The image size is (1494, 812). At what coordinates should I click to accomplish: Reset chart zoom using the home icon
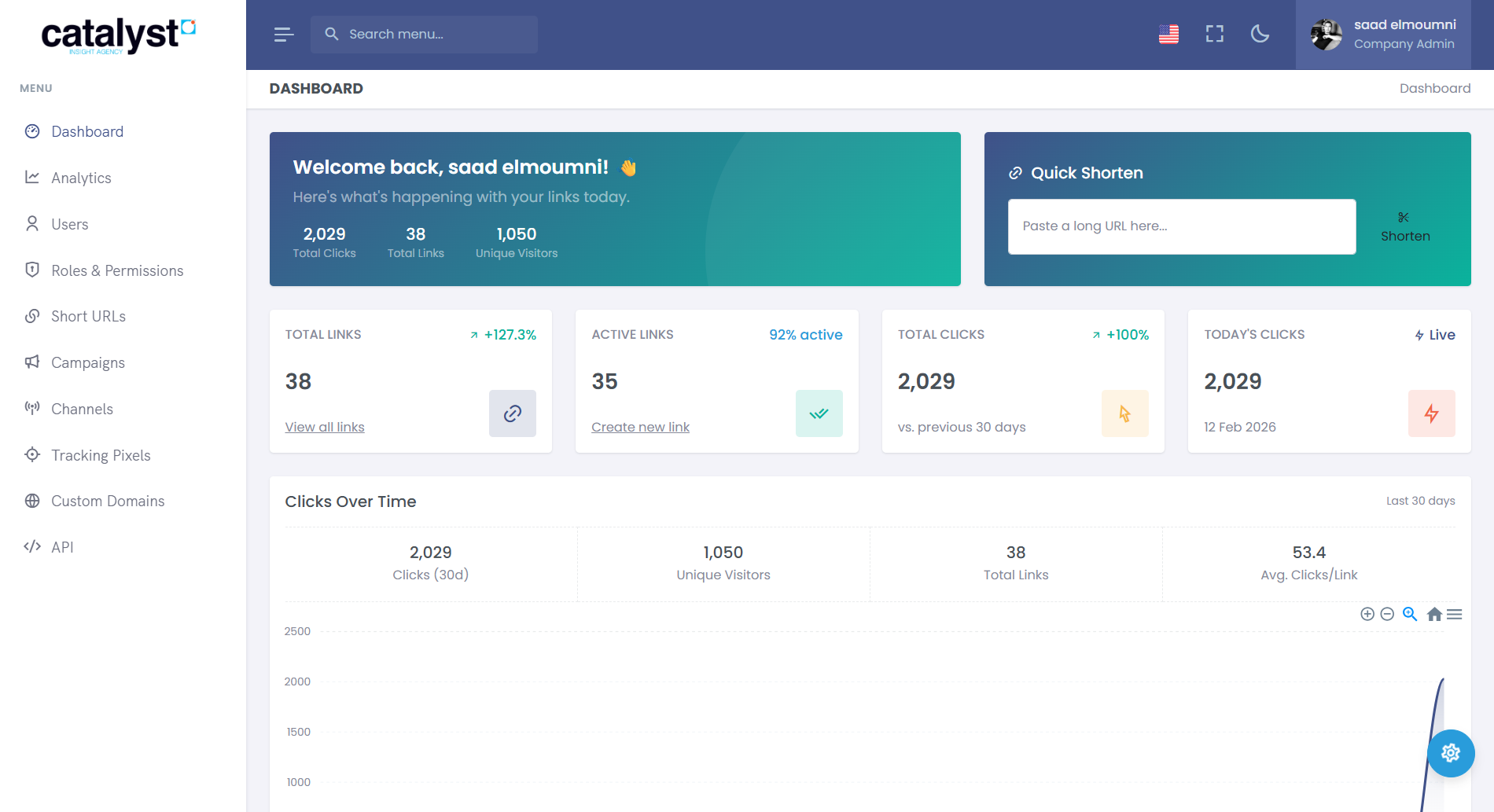(x=1433, y=614)
